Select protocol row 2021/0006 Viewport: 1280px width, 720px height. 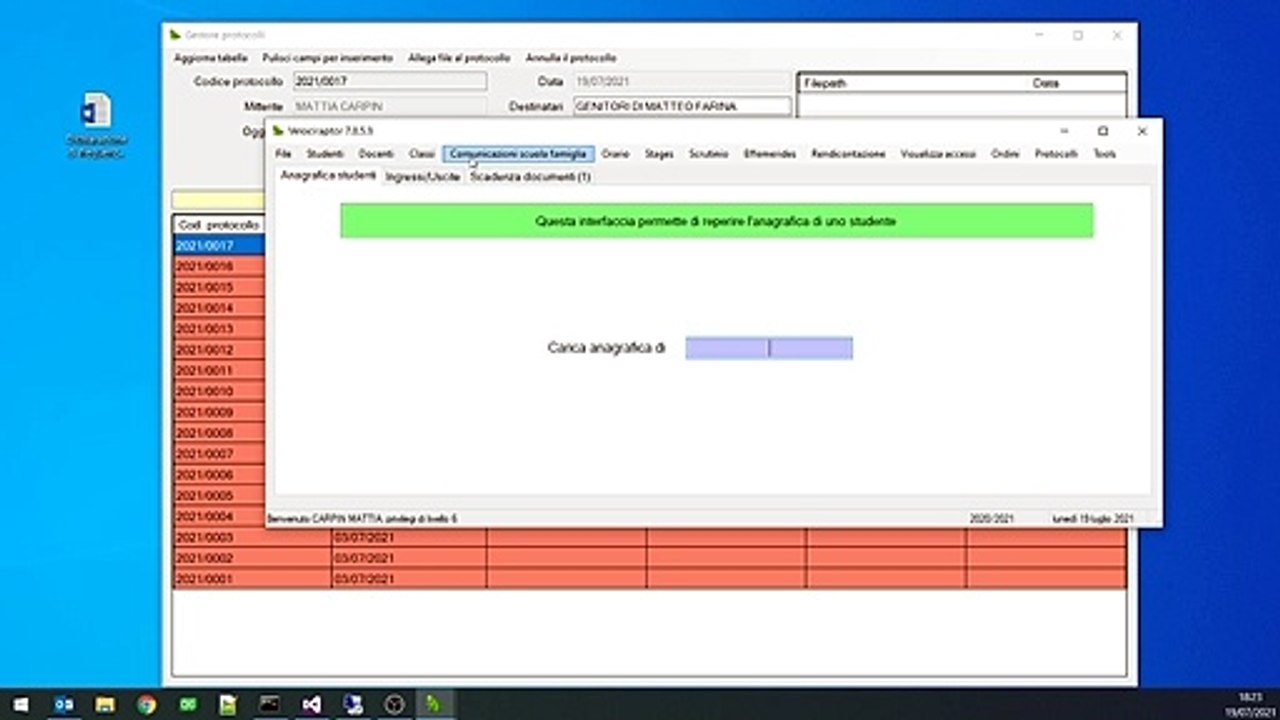pyautogui.click(x=219, y=475)
